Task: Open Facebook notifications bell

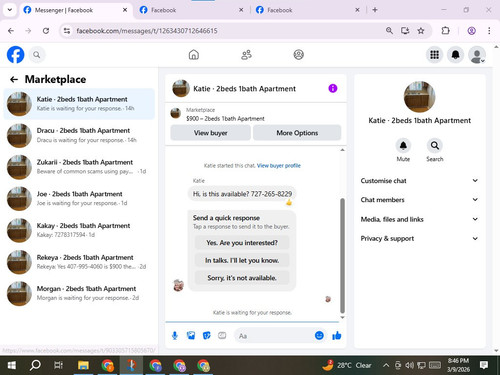Action: (x=455, y=55)
